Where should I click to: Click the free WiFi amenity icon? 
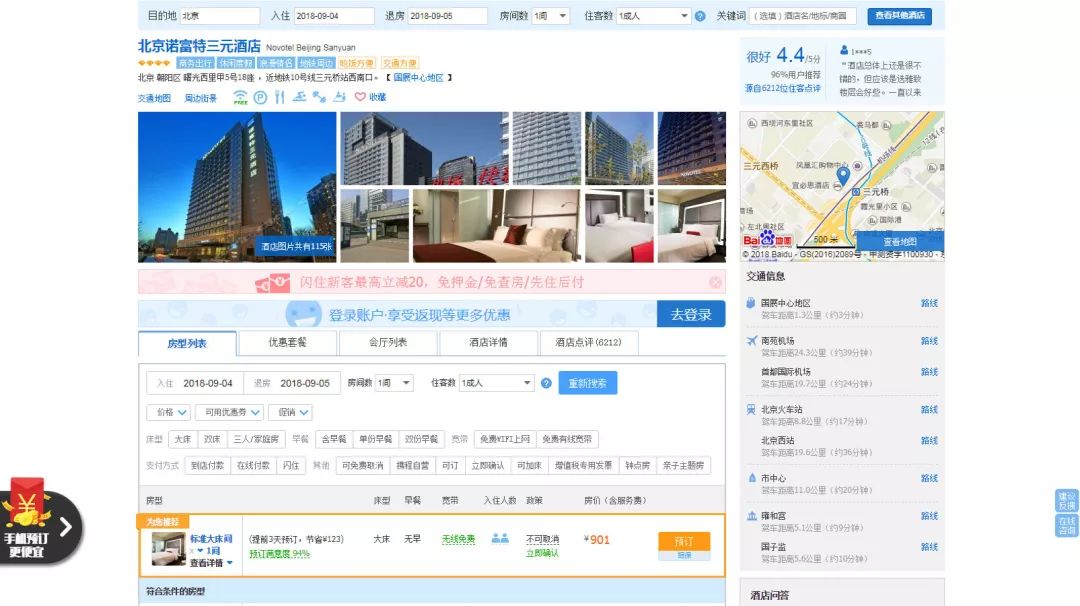pyautogui.click(x=240, y=97)
